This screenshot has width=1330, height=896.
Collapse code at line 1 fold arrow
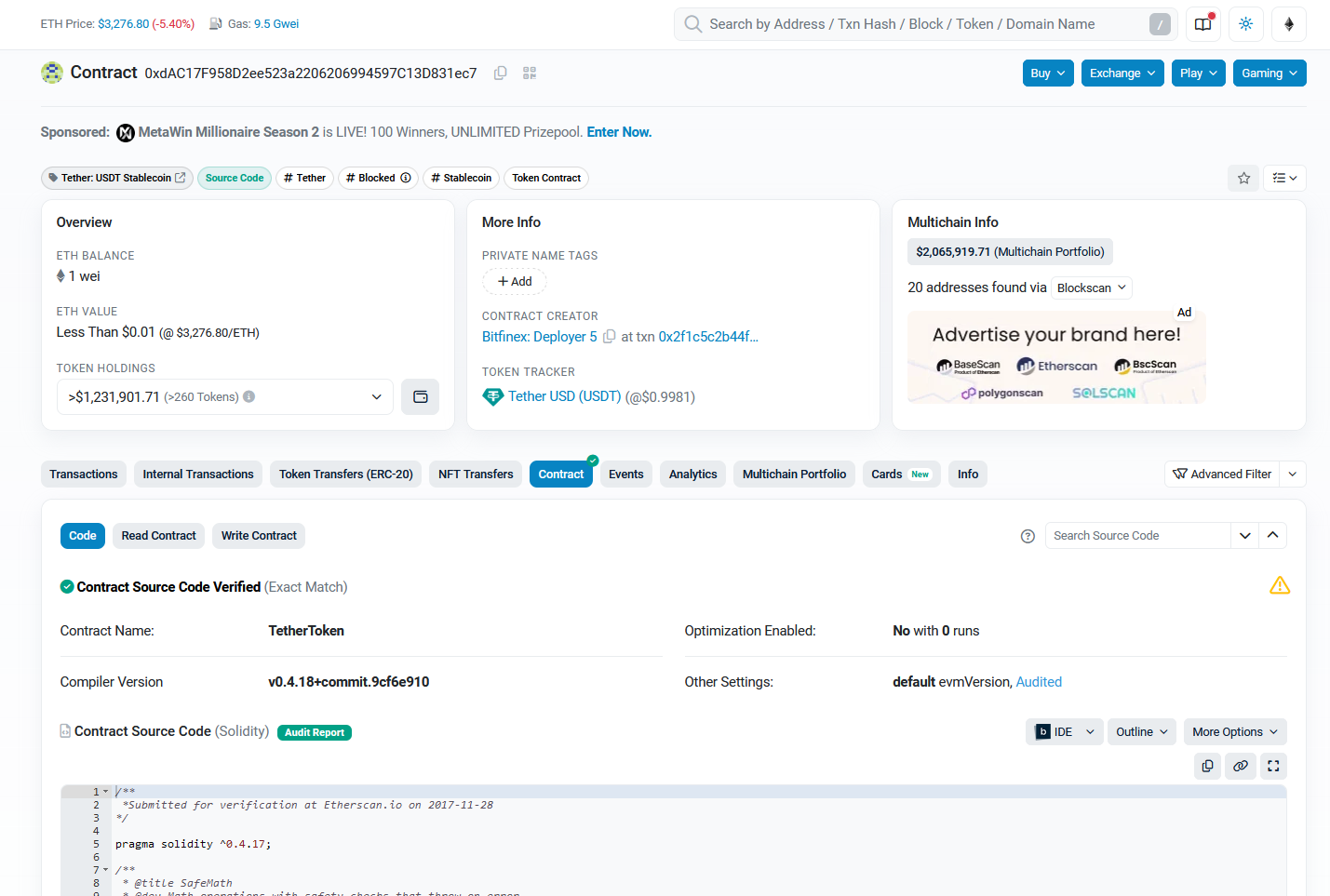[x=106, y=792]
